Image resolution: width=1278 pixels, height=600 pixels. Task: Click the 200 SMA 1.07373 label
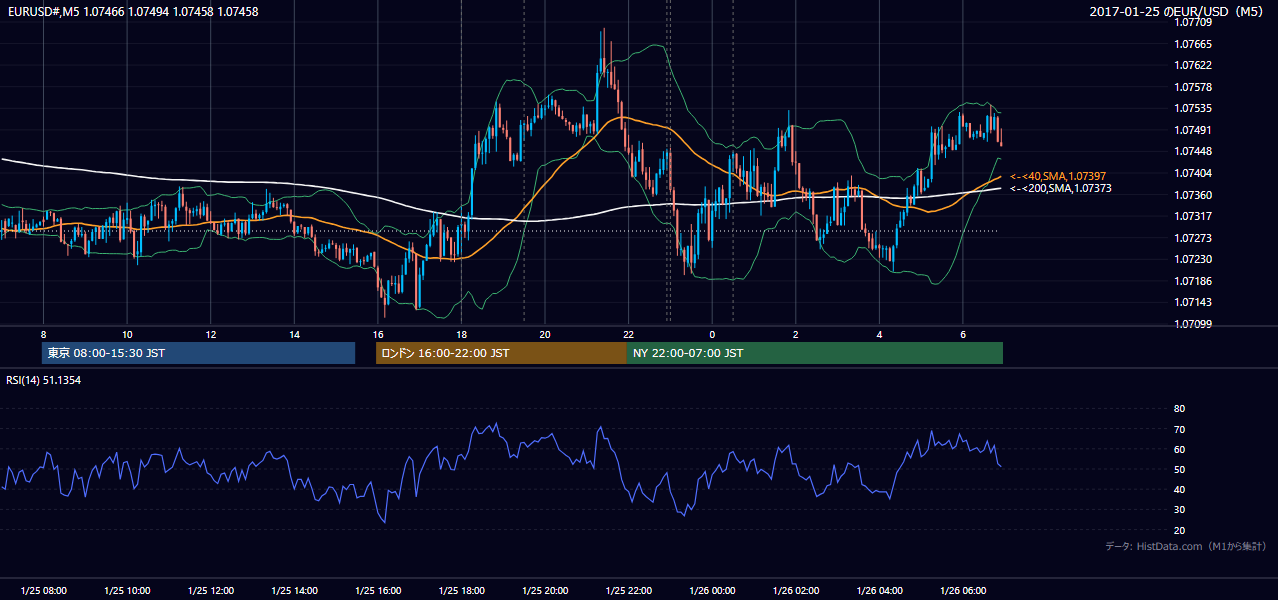(x=1060, y=188)
